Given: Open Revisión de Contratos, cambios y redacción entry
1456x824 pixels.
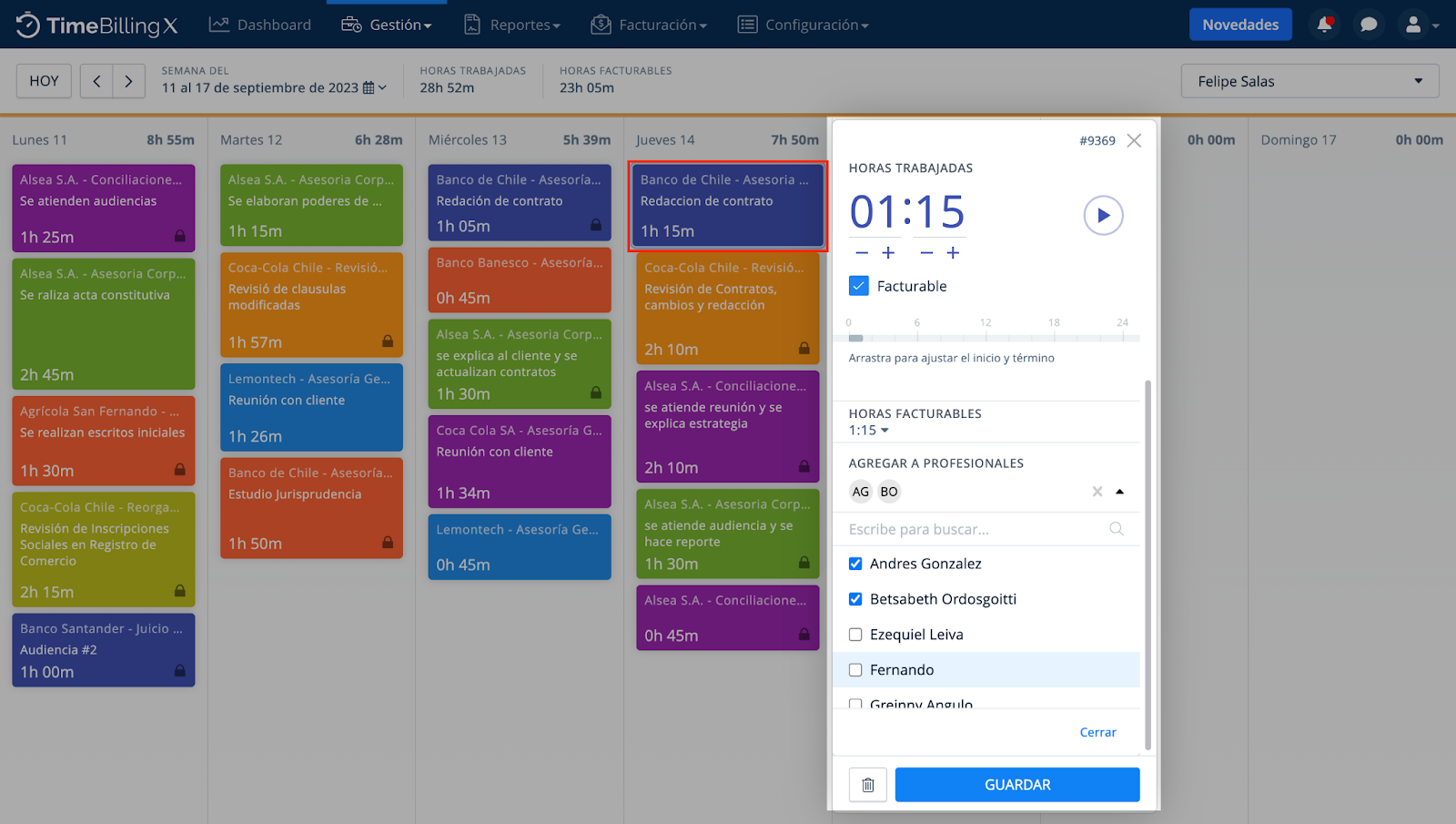Looking at the screenshot, I should click(x=728, y=309).
